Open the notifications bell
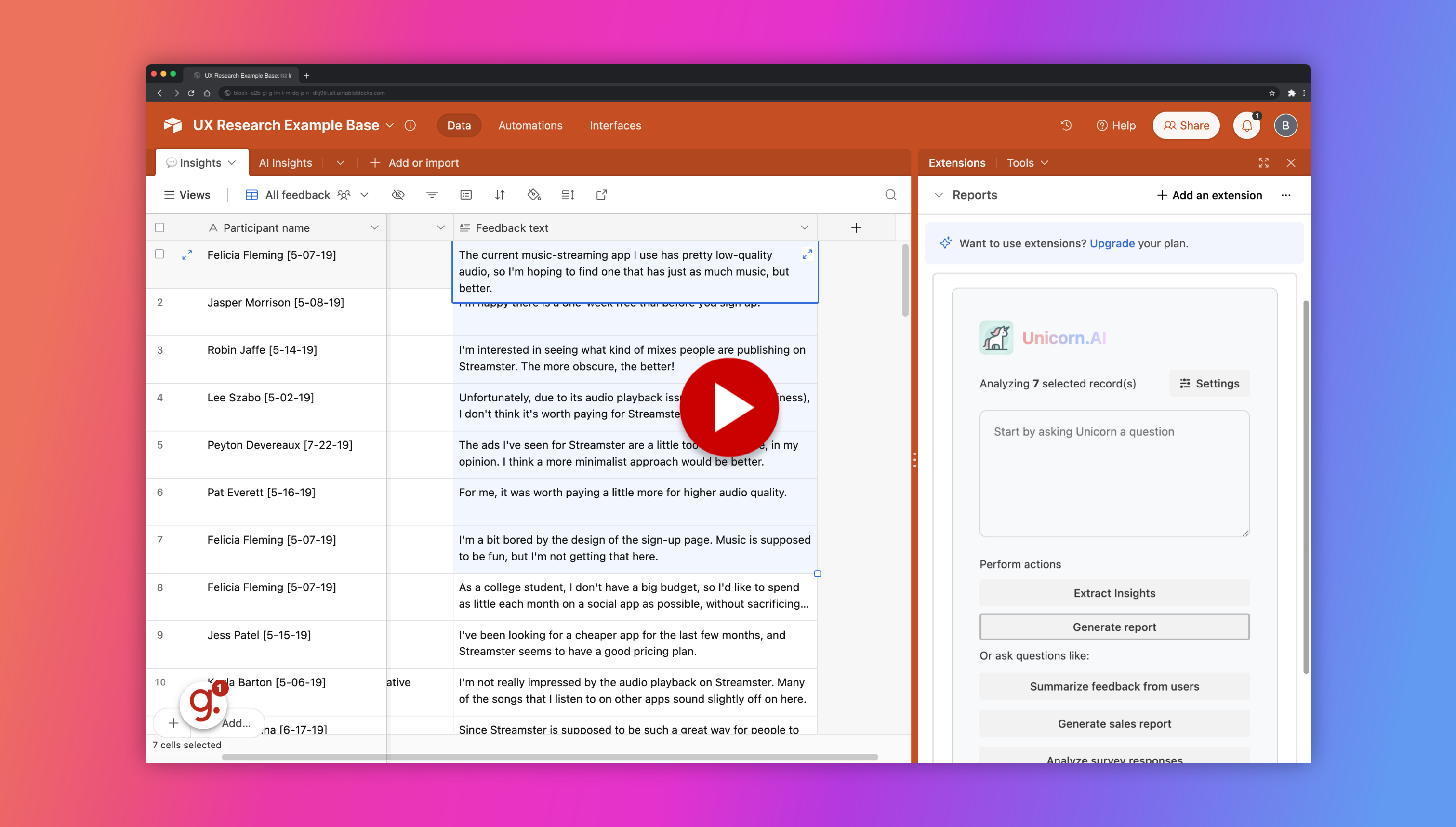The height and width of the screenshot is (827, 1456). pyautogui.click(x=1246, y=125)
